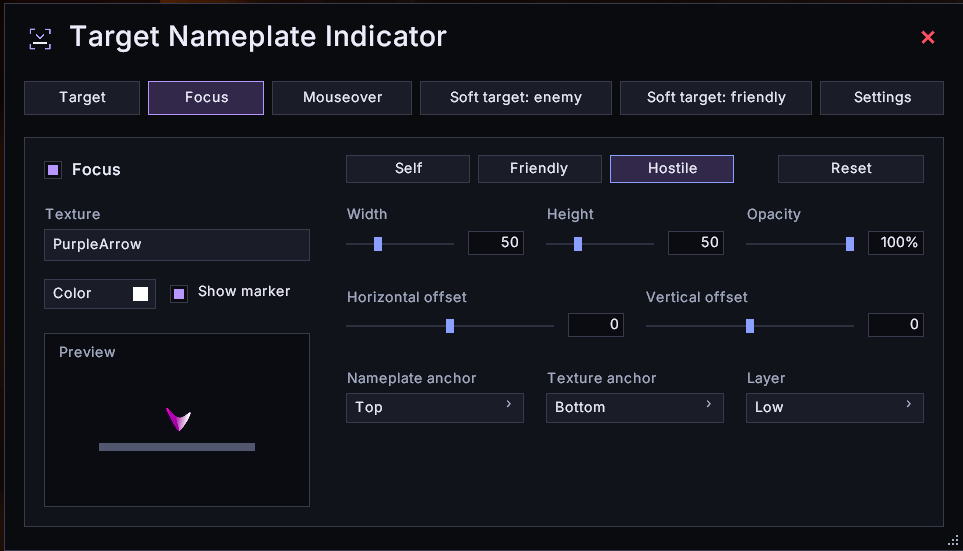Click the Height value field showing 50
This screenshot has width=963, height=551.
[696, 243]
